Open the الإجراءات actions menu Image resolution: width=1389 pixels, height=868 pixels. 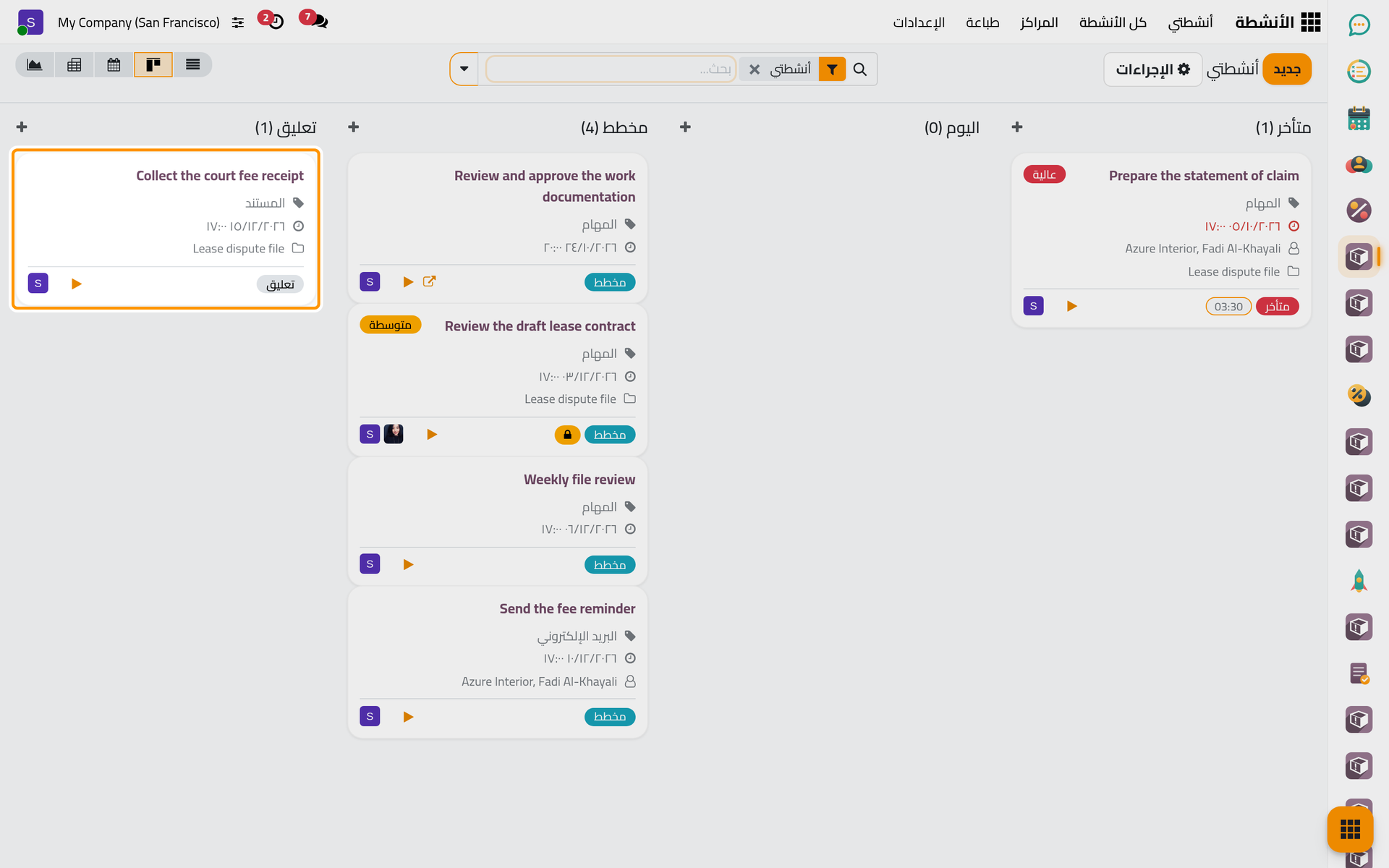(x=1152, y=69)
